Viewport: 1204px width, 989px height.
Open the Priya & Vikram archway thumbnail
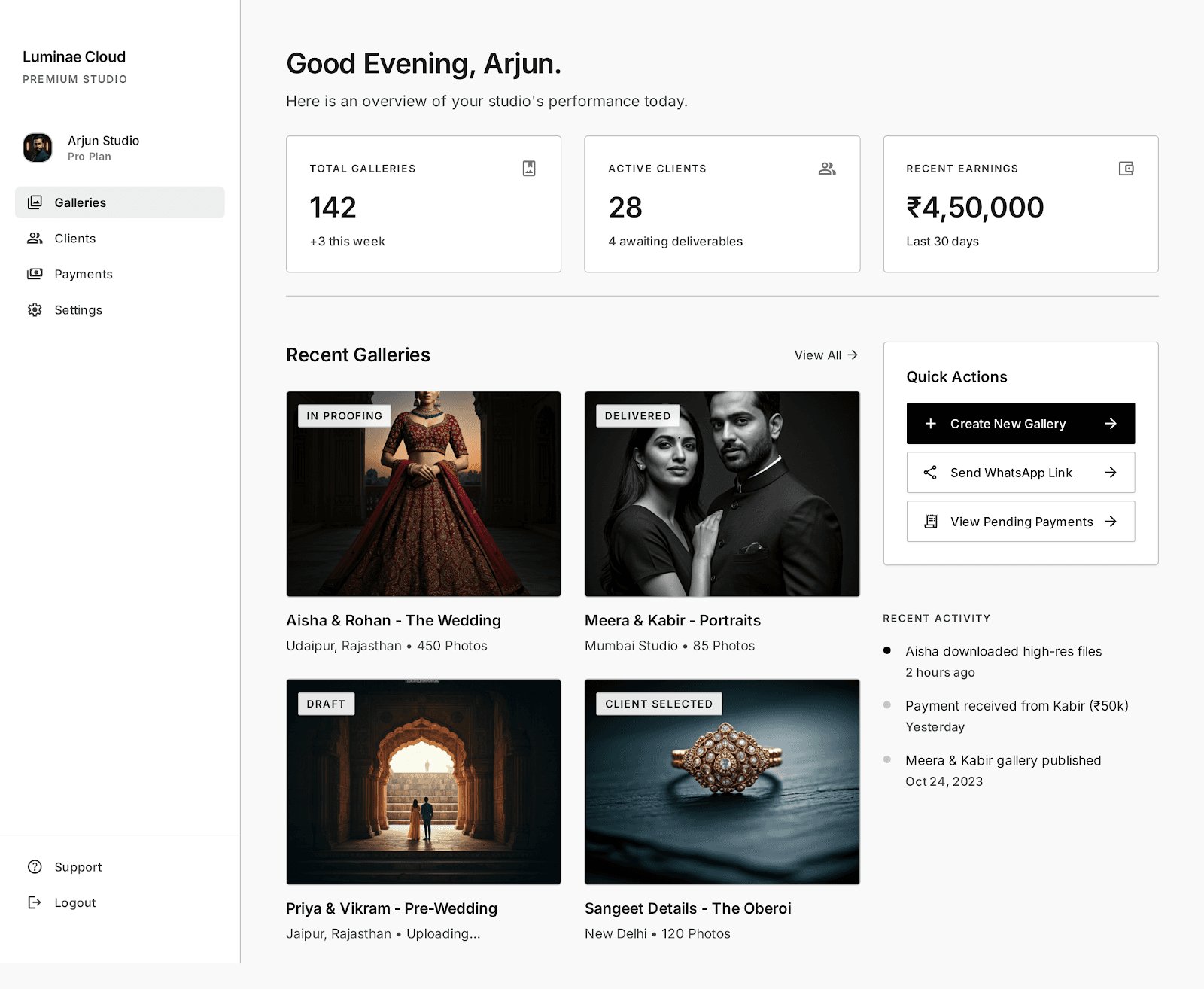(x=424, y=782)
